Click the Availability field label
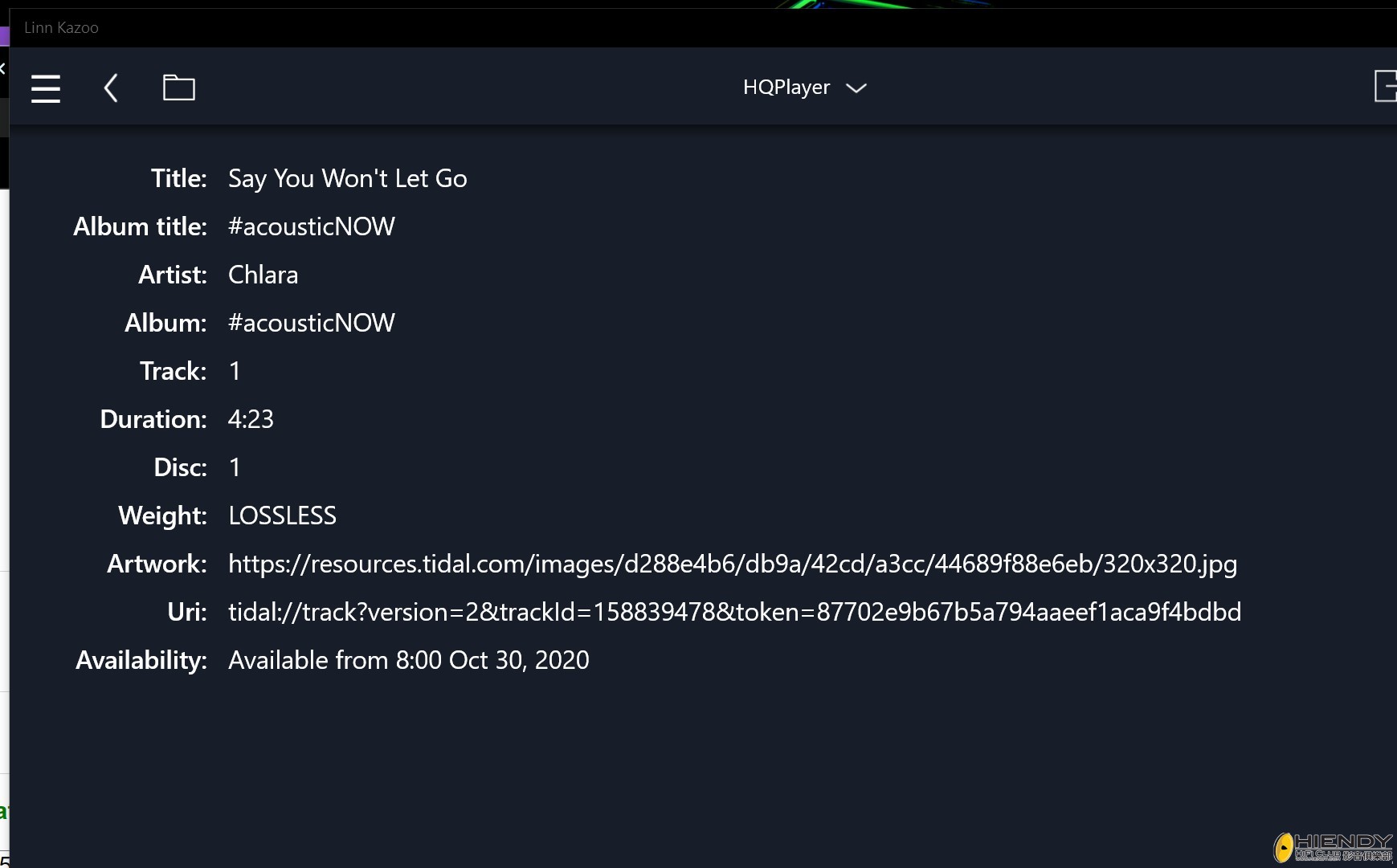The image size is (1397, 868). pyautogui.click(x=141, y=660)
